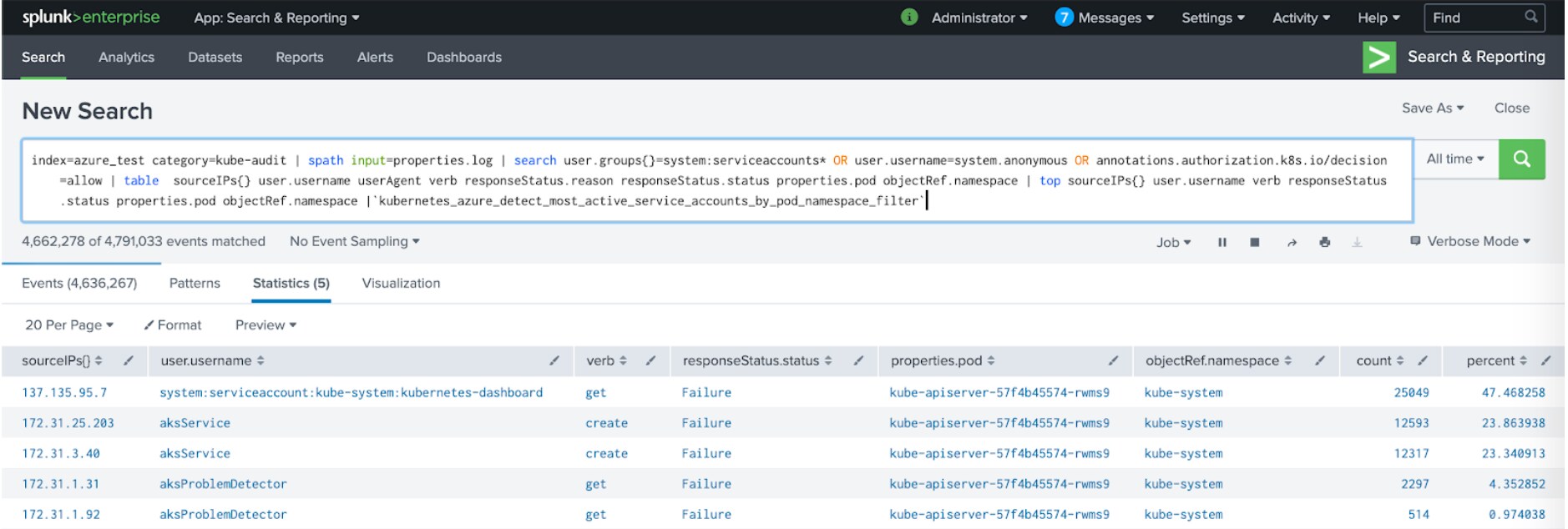Screen dimensions: 1568x529
Task: Pause the running search job
Action: [1222, 242]
